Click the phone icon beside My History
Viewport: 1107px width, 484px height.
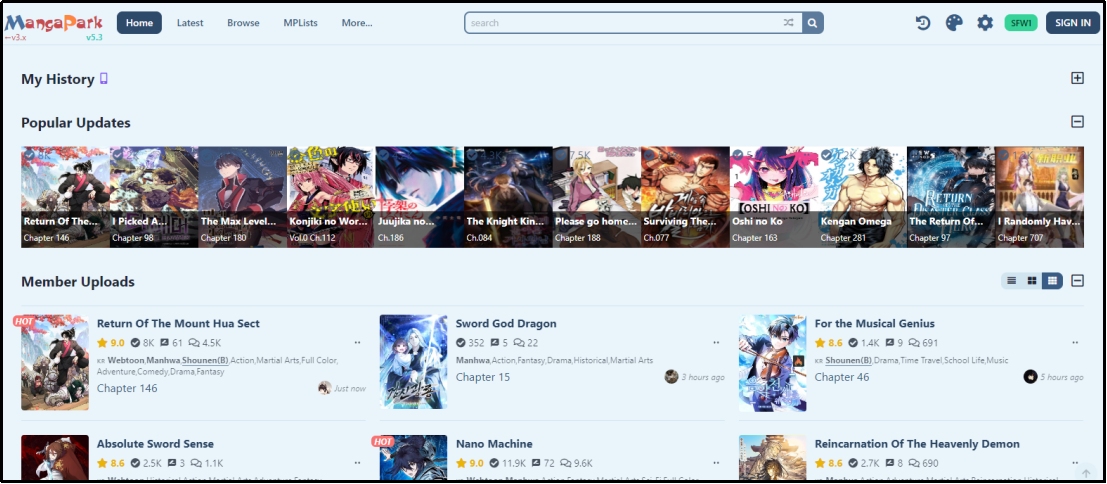point(103,79)
